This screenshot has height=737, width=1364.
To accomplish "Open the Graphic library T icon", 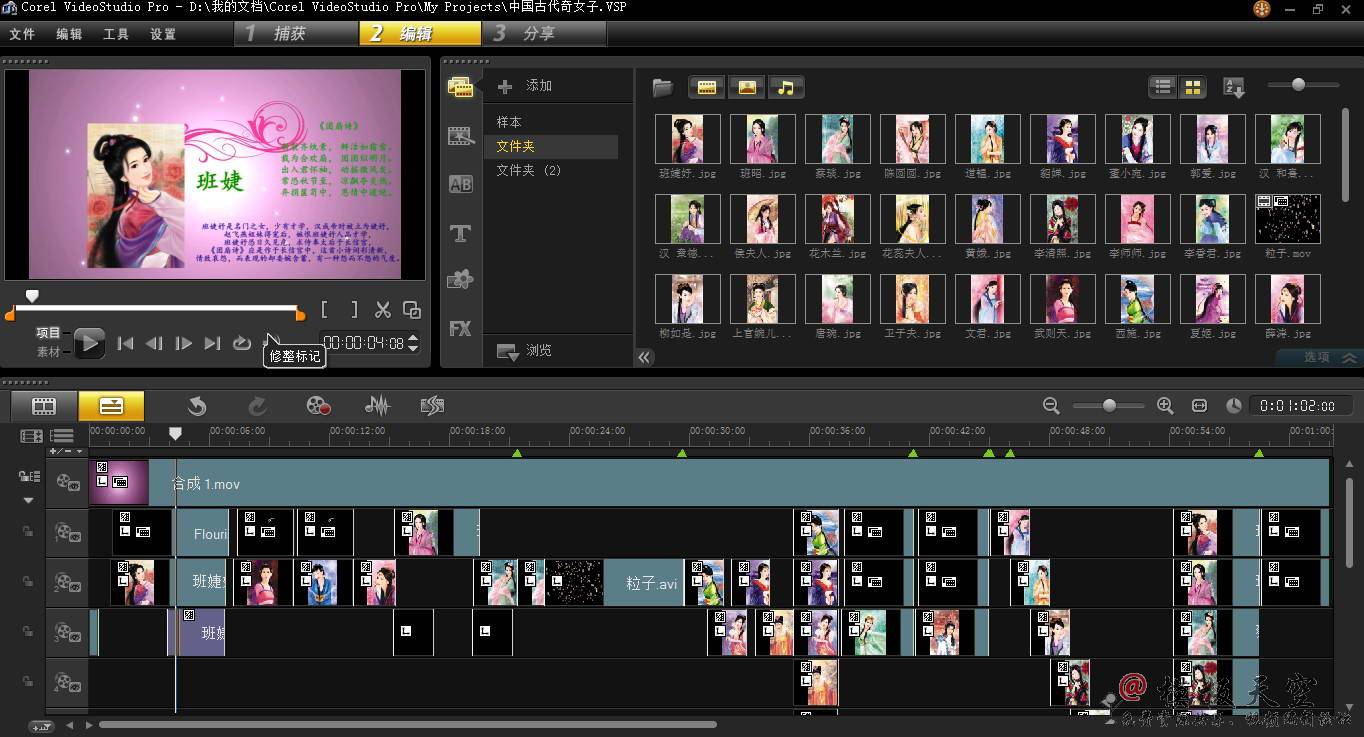I will (x=460, y=234).
